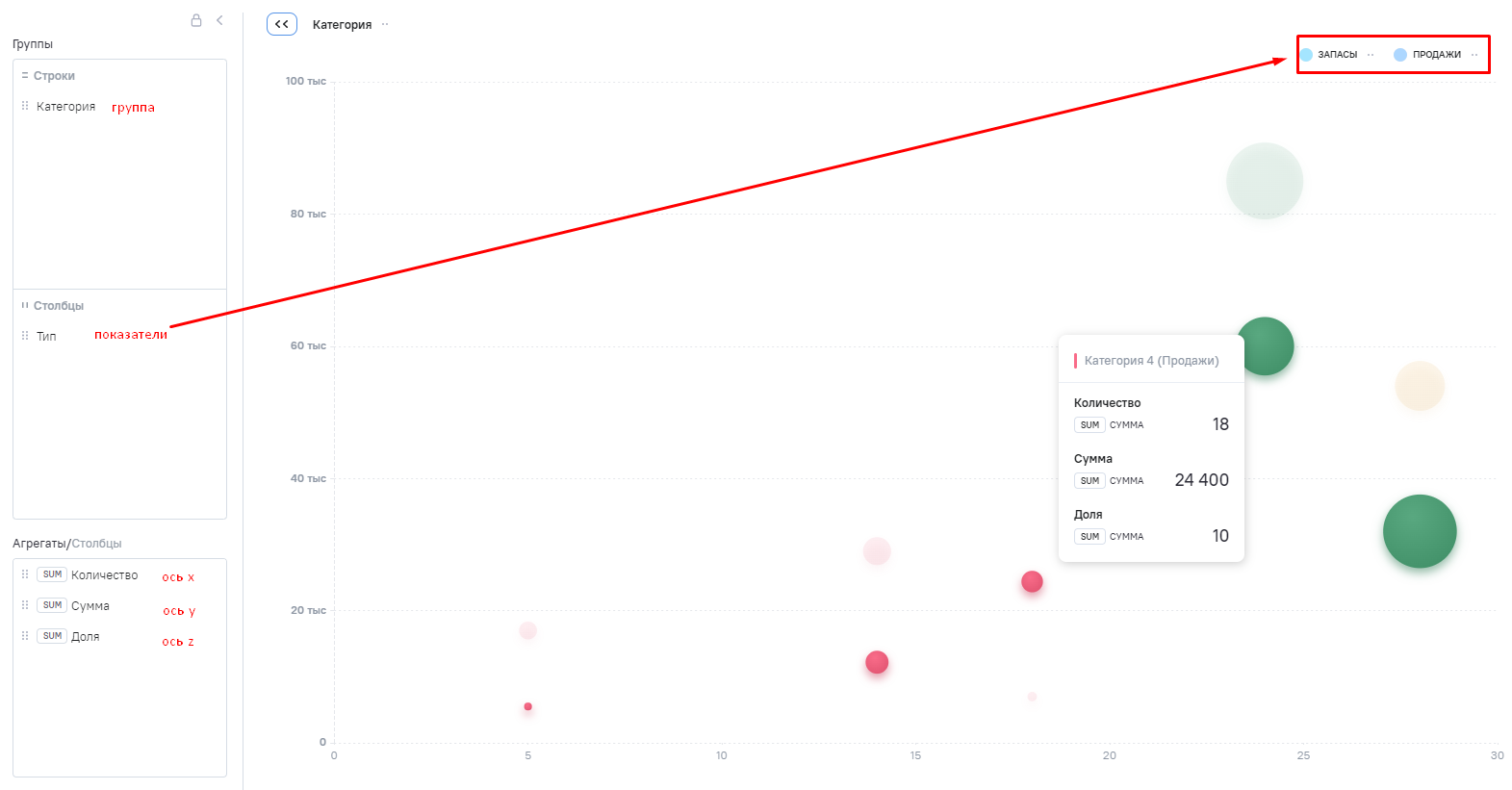Click the drag handle beside Доля
Image resolution: width=1512 pixels, height=790 pixels.
tap(25, 636)
